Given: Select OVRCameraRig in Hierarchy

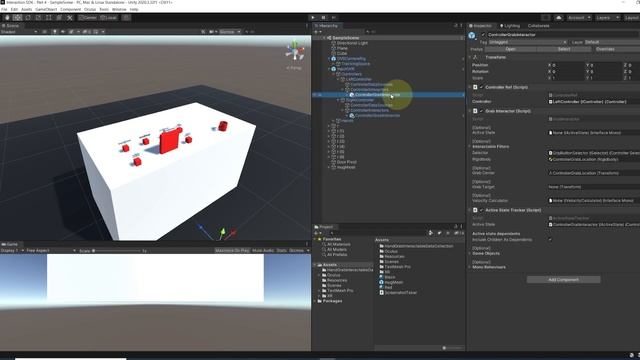Looking at the screenshot, I should coord(351,58).
